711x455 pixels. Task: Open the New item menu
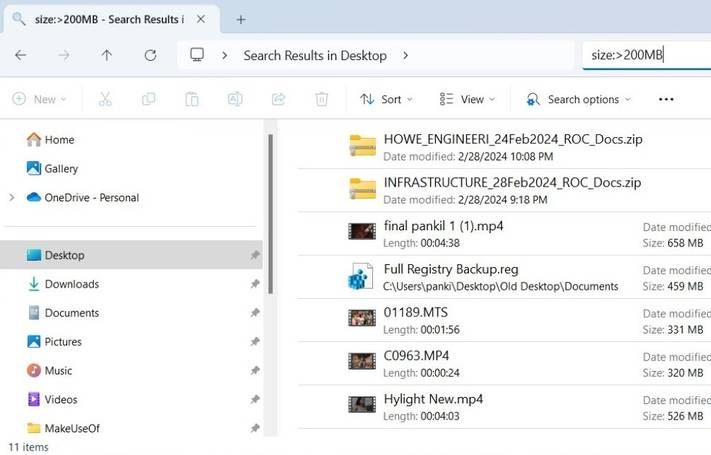[x=39, y=99]
